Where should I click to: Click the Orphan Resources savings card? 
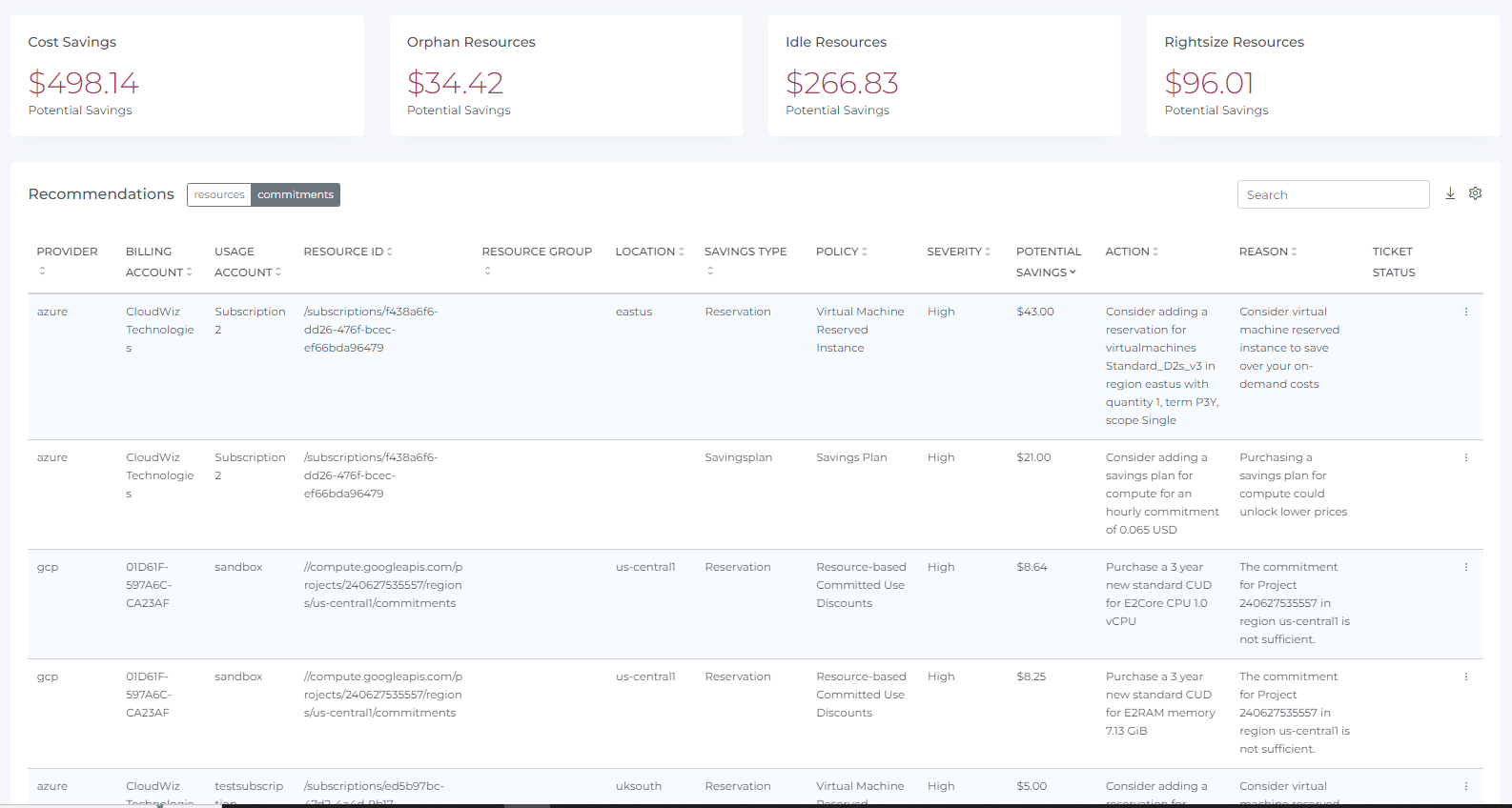tap(565, 75)
